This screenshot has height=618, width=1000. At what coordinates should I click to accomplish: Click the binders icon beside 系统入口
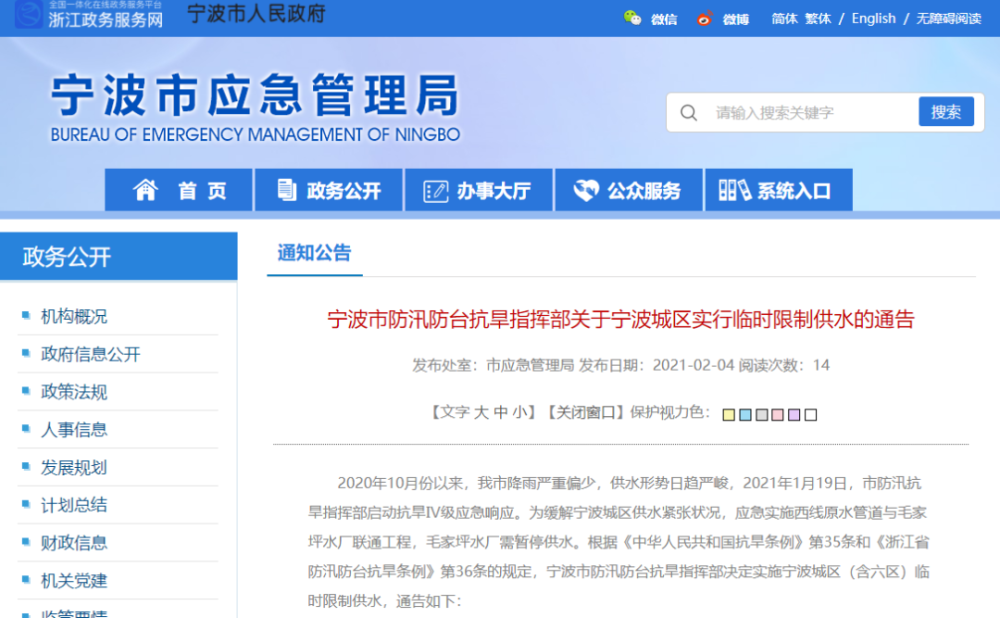[734, 190]
